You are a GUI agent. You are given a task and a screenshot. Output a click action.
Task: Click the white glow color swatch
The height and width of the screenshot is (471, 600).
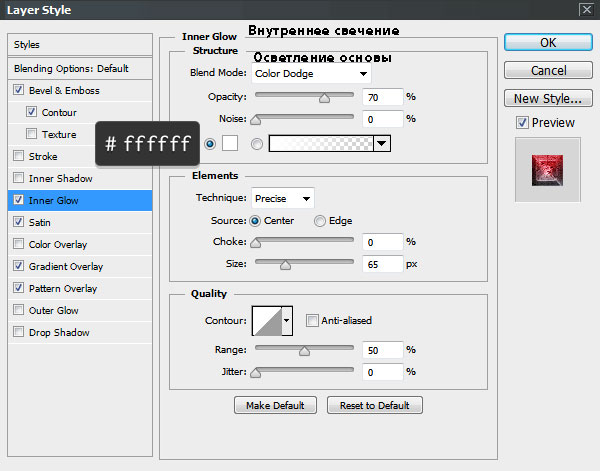point(230,143)
